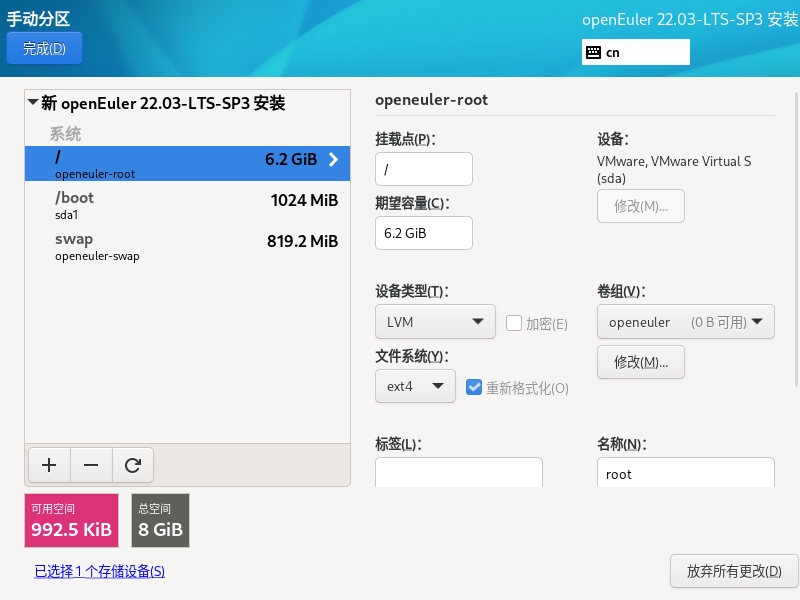The height and width of the screenshot is (600, 800).
Task: Click the VMware Virtual S (sda) device text
Action: point(674,170)
